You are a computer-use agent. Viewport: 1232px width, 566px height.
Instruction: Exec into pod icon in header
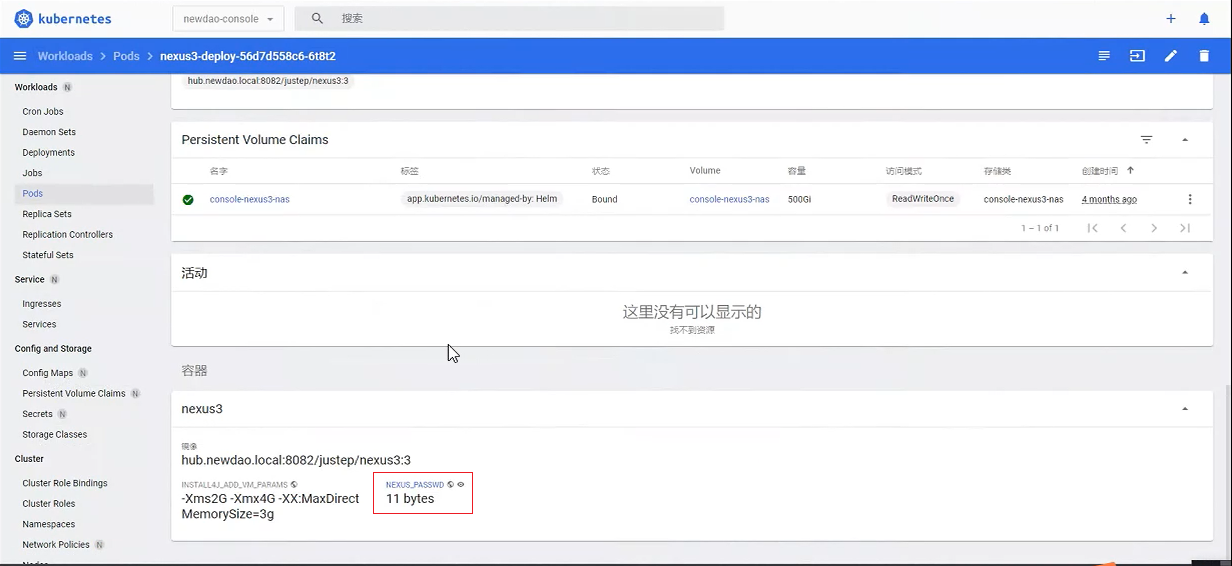click(1137, 56)
